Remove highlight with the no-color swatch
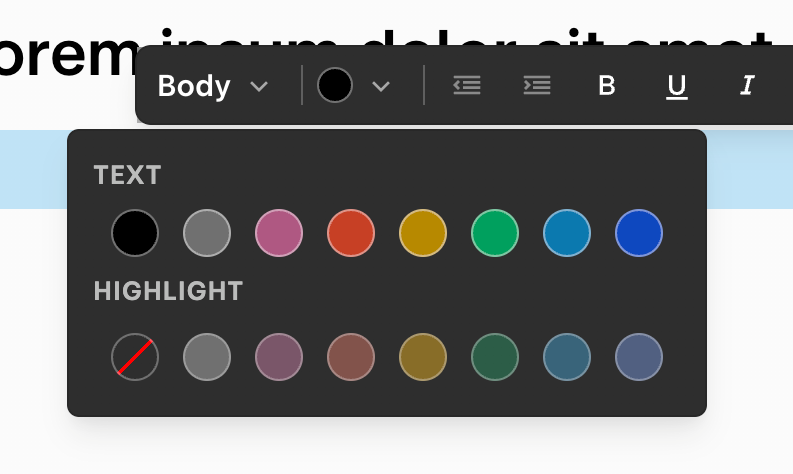The image size is (793, 474). (x=135, y=357)
